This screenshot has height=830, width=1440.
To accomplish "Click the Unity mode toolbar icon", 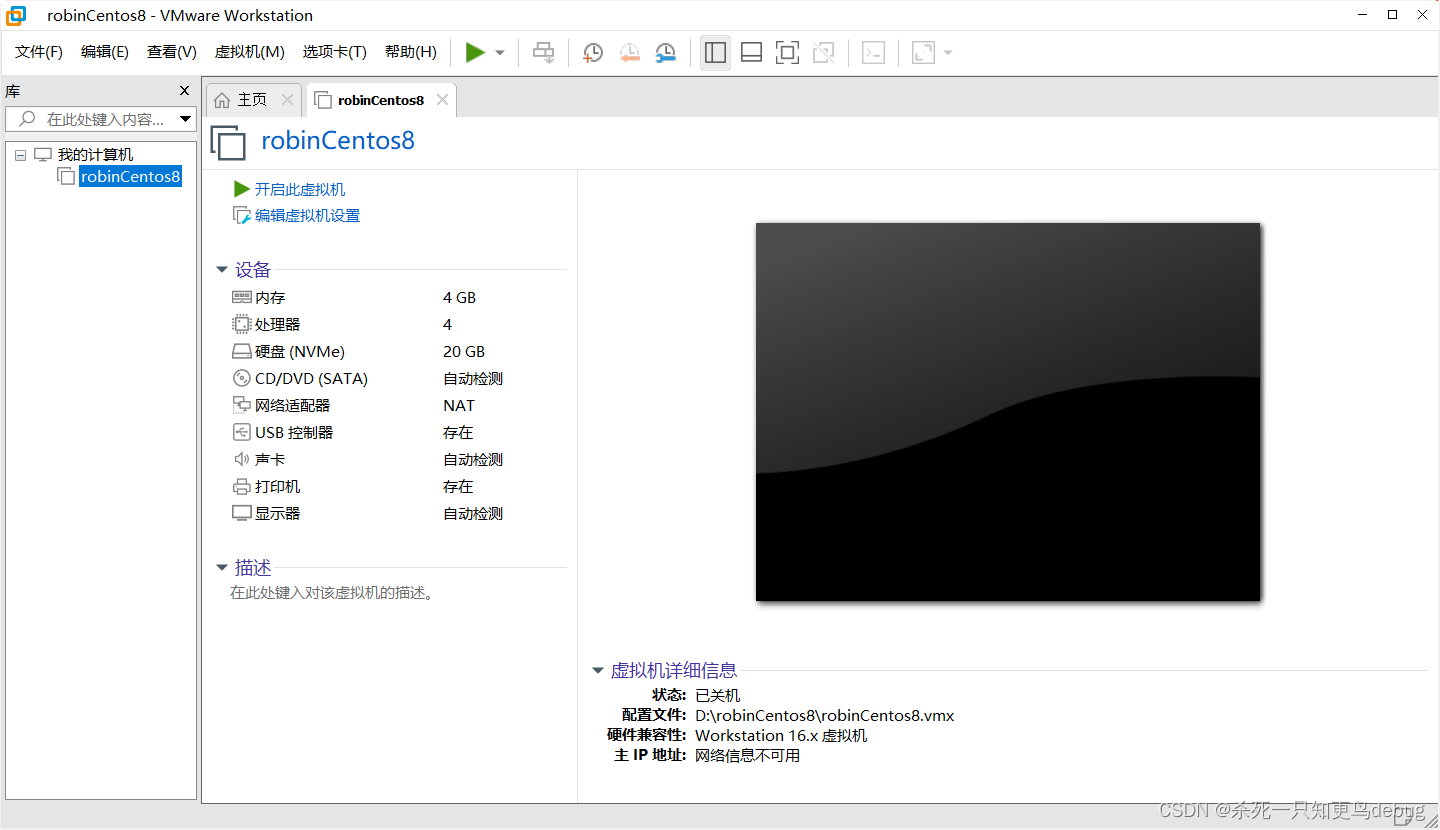I will pos(823,53).
